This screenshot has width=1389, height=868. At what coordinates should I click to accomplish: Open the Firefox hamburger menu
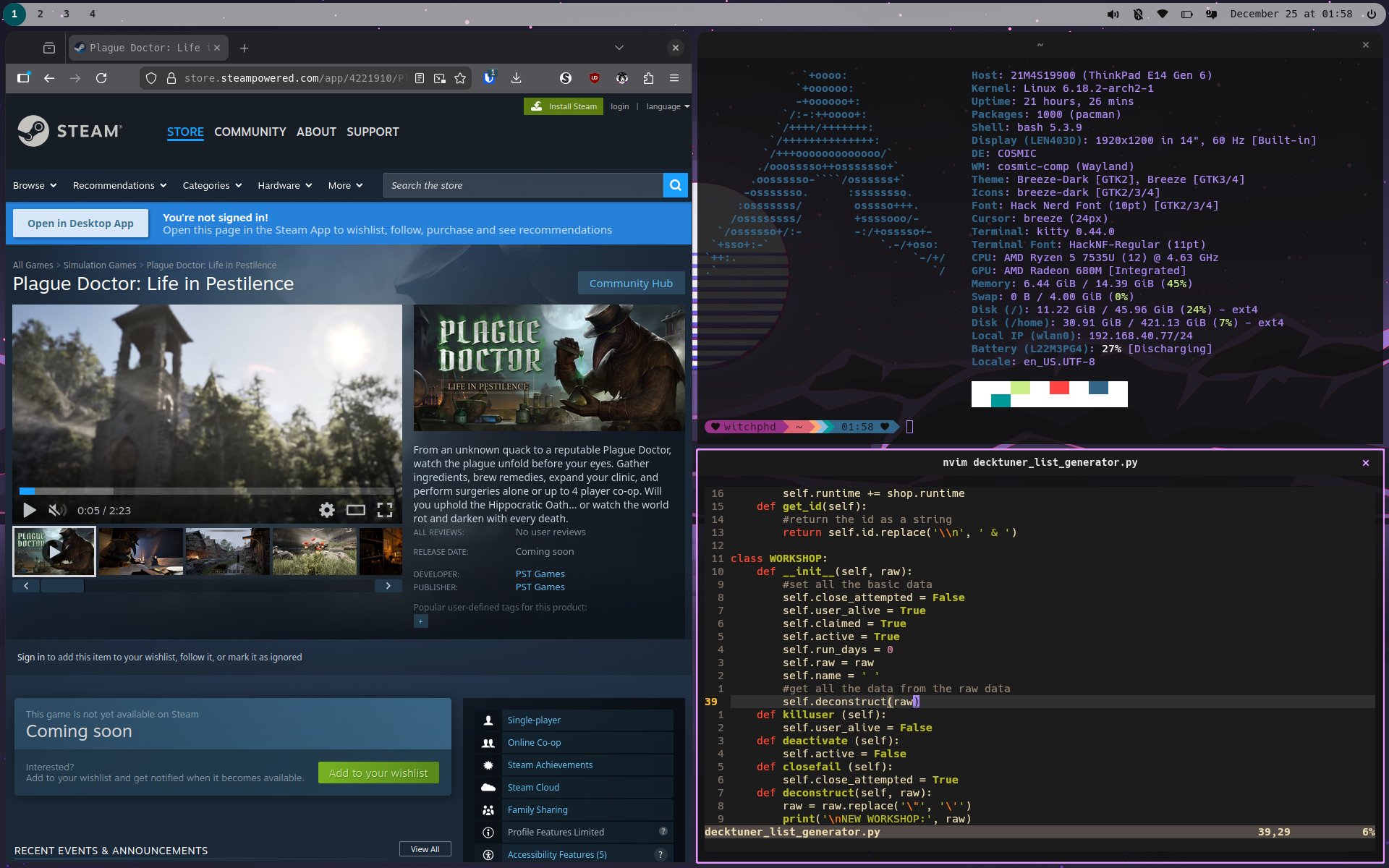click(x=674, y=78)
